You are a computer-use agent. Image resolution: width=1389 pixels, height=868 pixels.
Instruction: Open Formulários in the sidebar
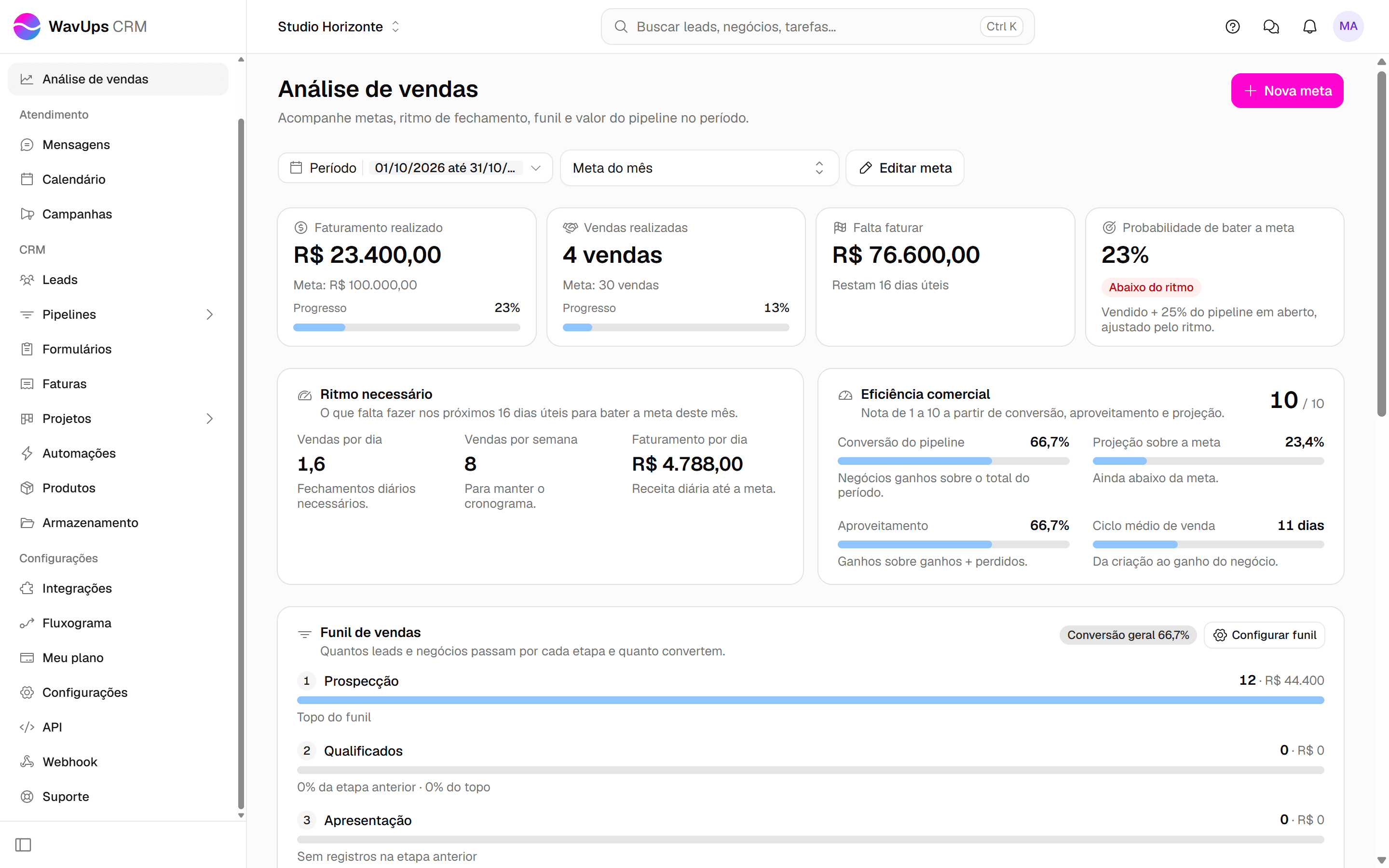click(x=118, y=349)
